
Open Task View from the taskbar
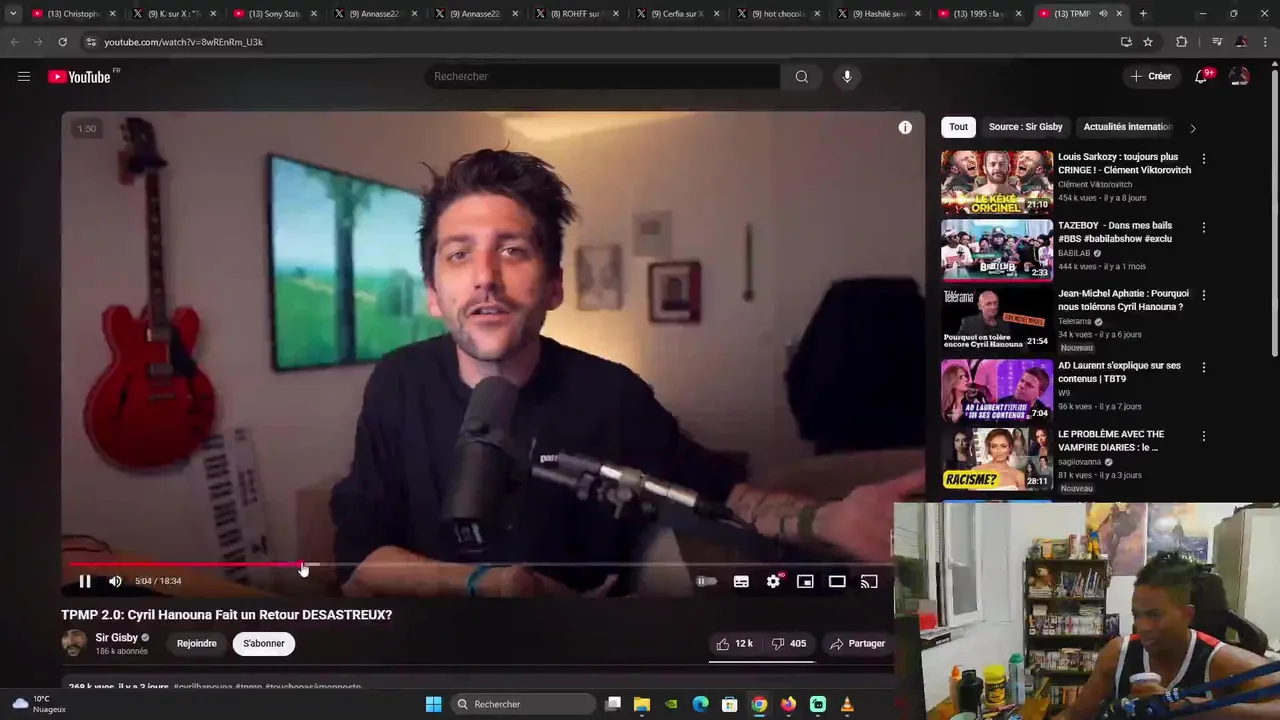click(x=613, y=704)
